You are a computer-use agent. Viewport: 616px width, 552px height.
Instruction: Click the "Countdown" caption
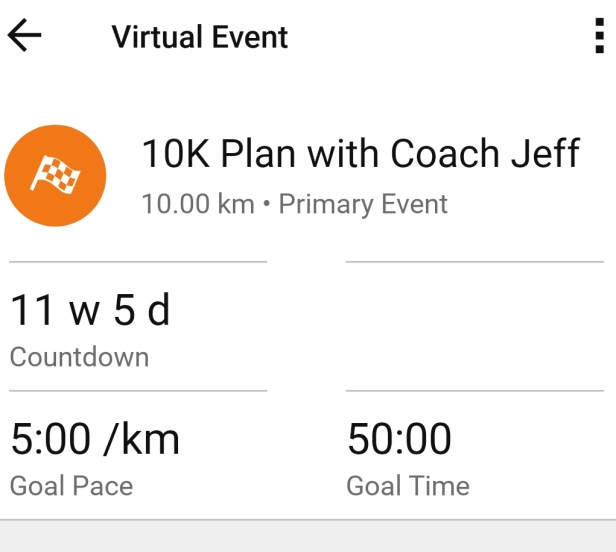(x=79, y=357)
